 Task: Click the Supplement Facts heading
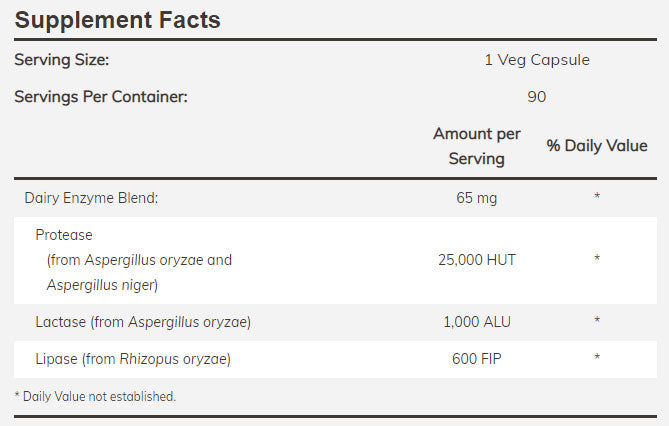(x=117, y=19)
